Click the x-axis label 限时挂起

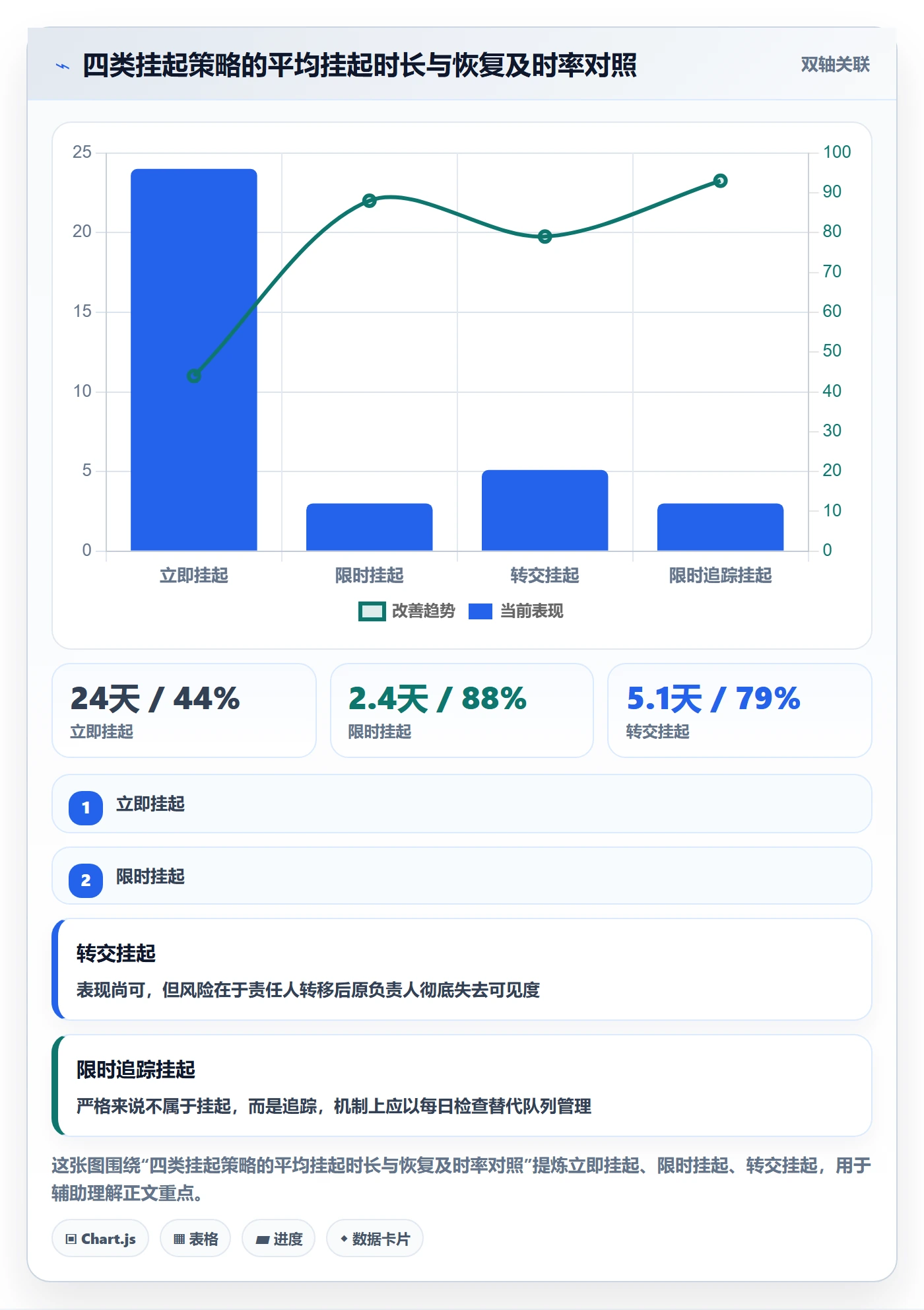point(370,575)
